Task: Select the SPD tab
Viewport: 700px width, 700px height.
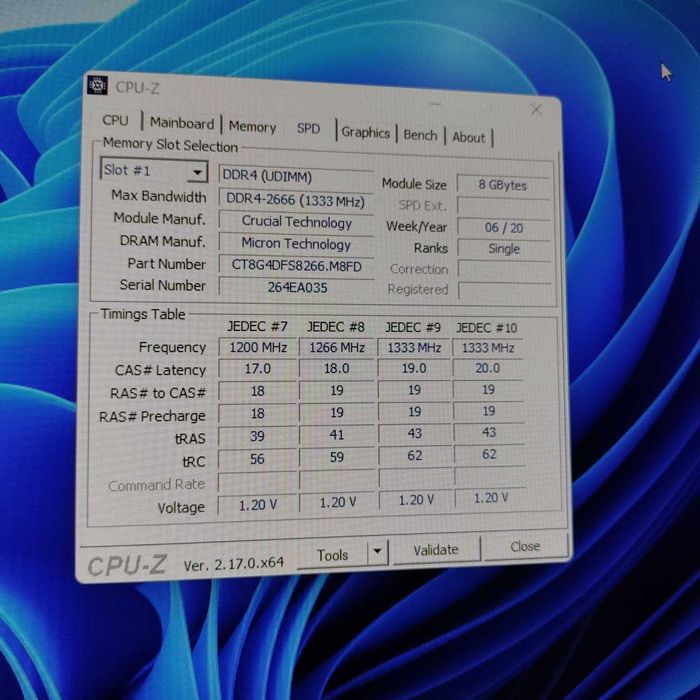Action: [x=308, y=129]
